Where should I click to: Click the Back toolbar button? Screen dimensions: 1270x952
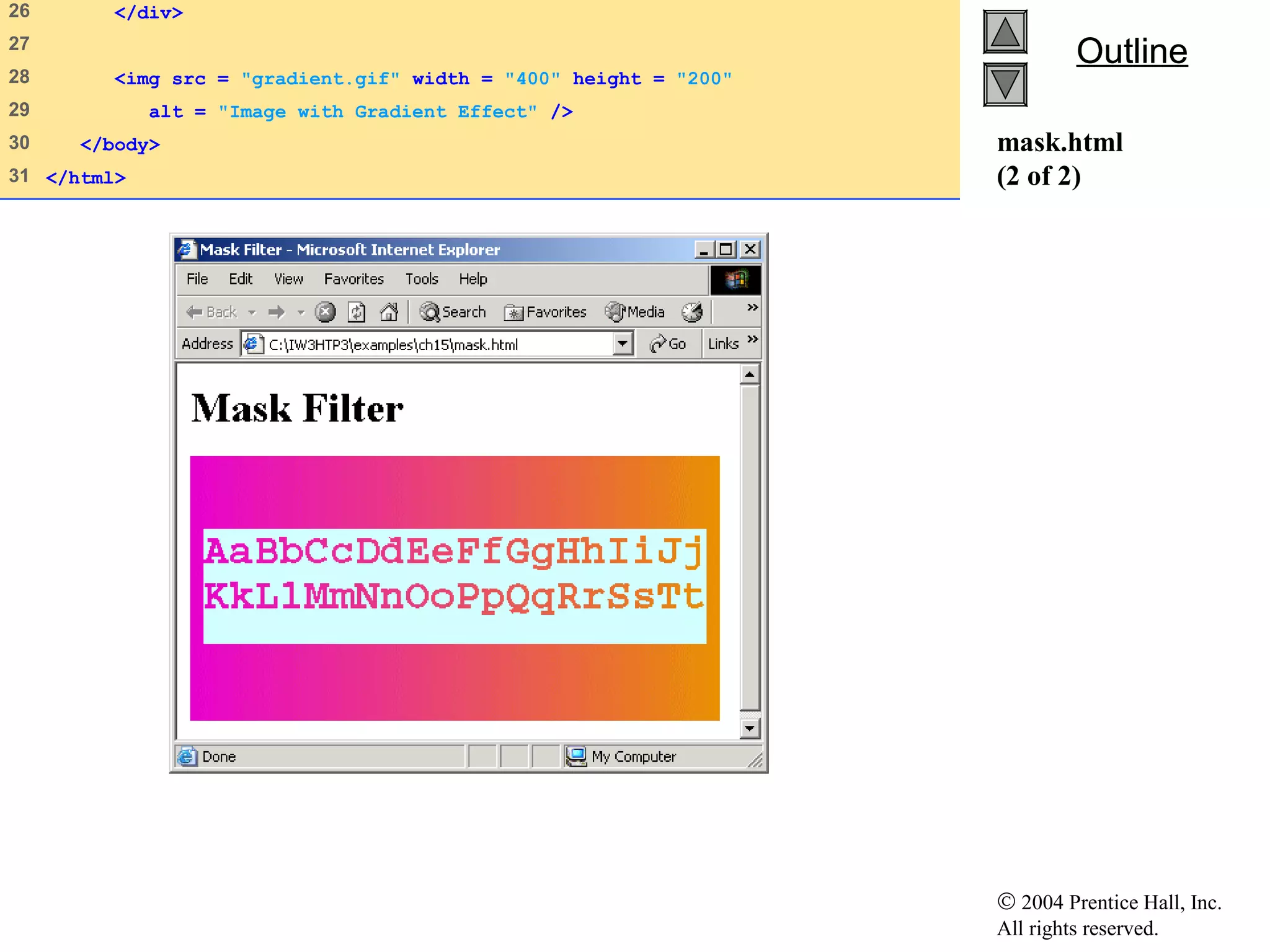click(x=211, y=312)
